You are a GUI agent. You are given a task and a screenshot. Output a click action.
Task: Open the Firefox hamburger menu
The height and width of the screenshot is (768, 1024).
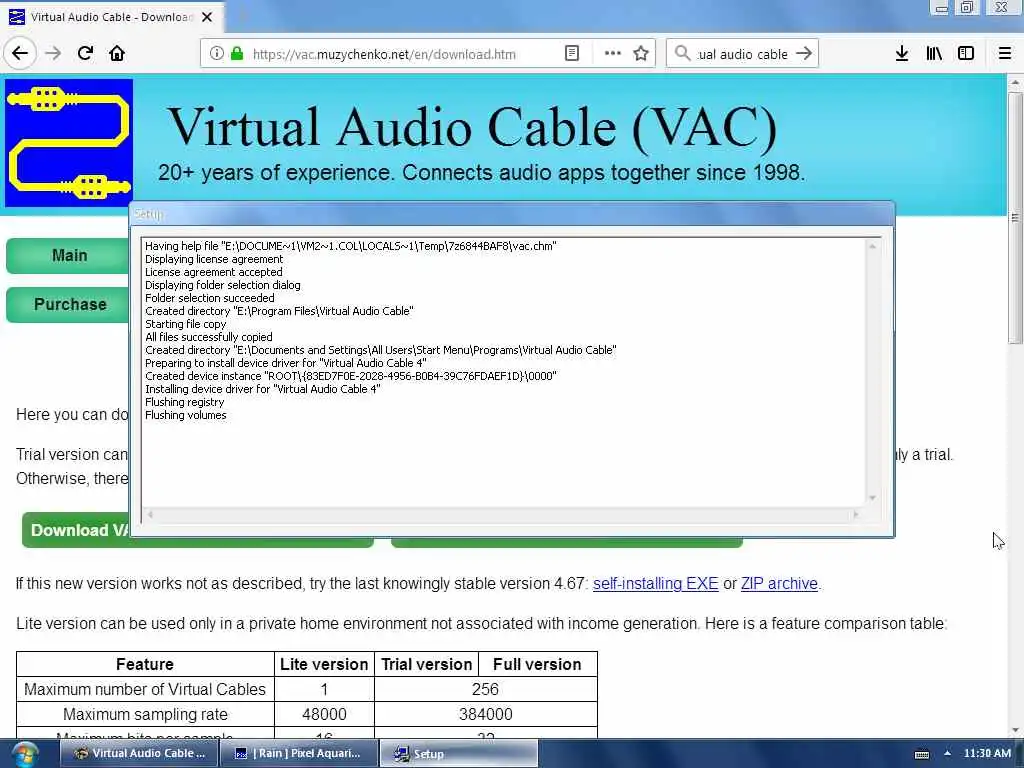[1005, 54]
